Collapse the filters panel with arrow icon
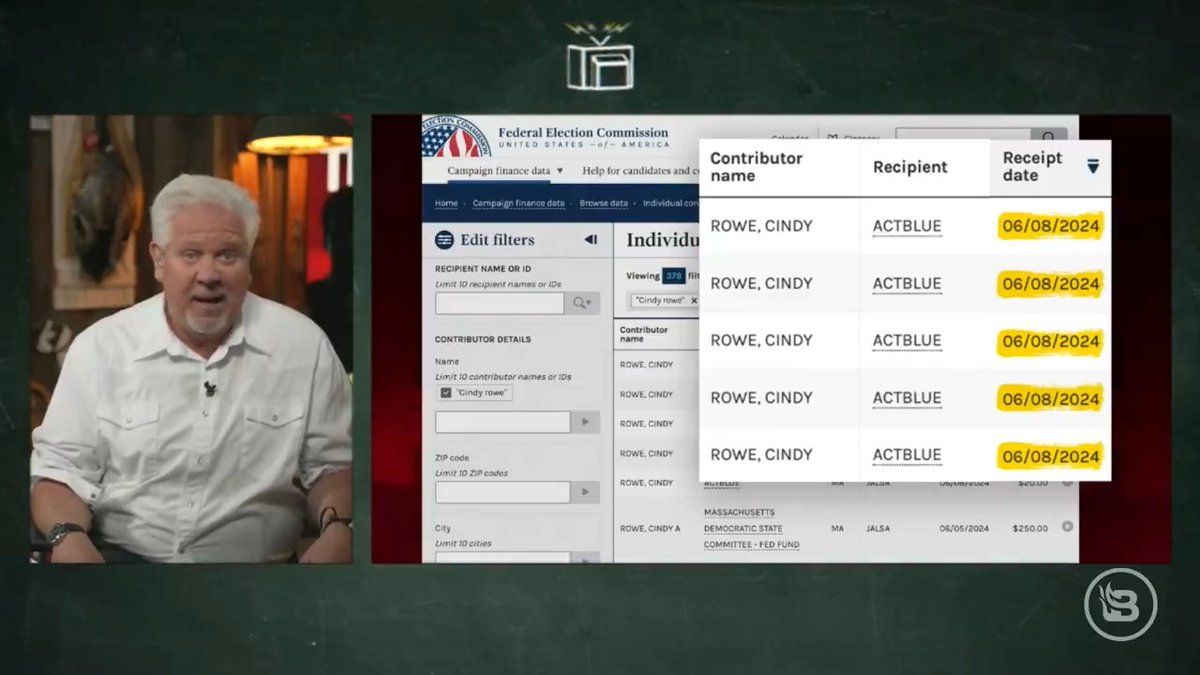 pos(590,240)
